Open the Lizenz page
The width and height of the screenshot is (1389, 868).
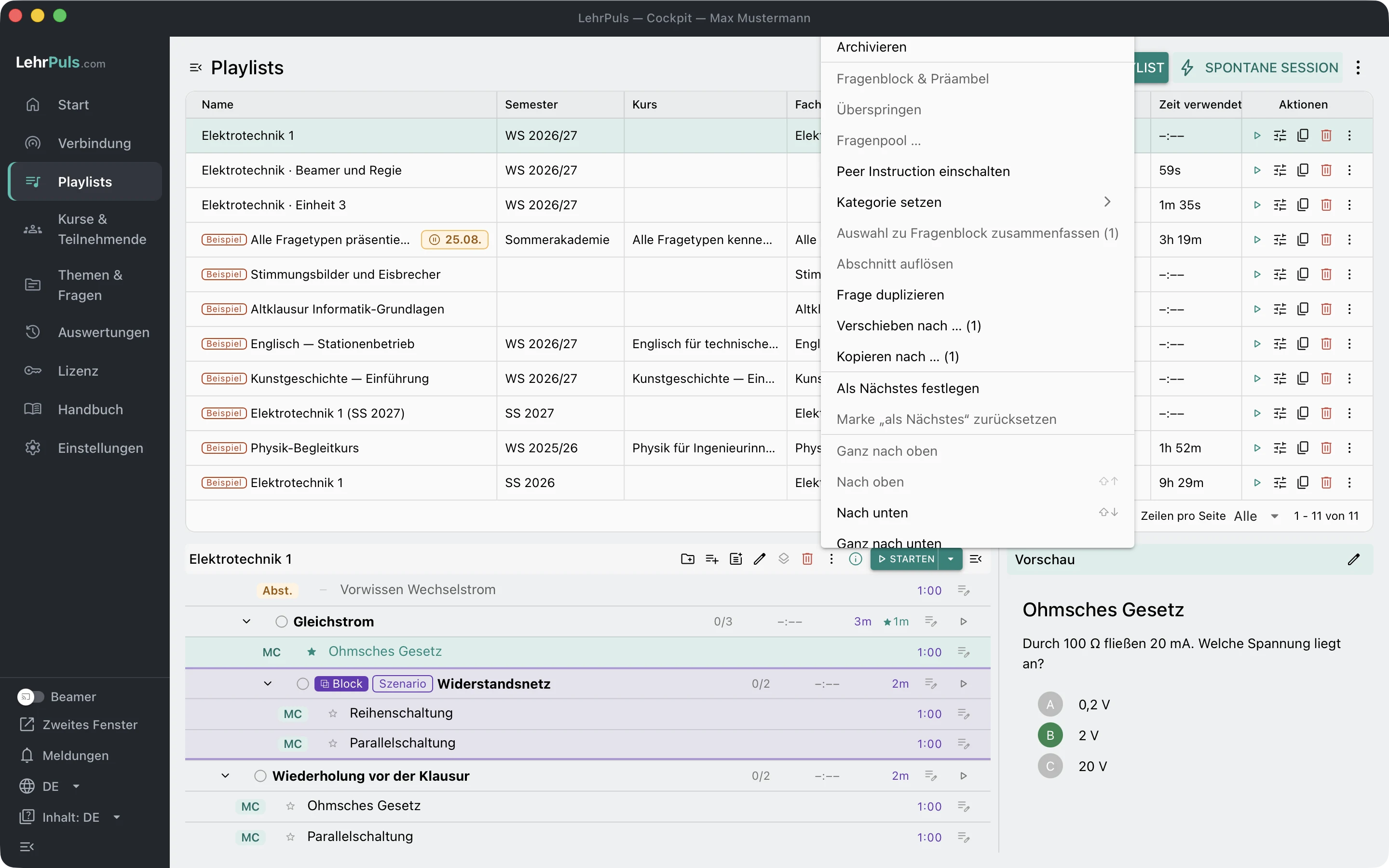click(x=85, y=371)
